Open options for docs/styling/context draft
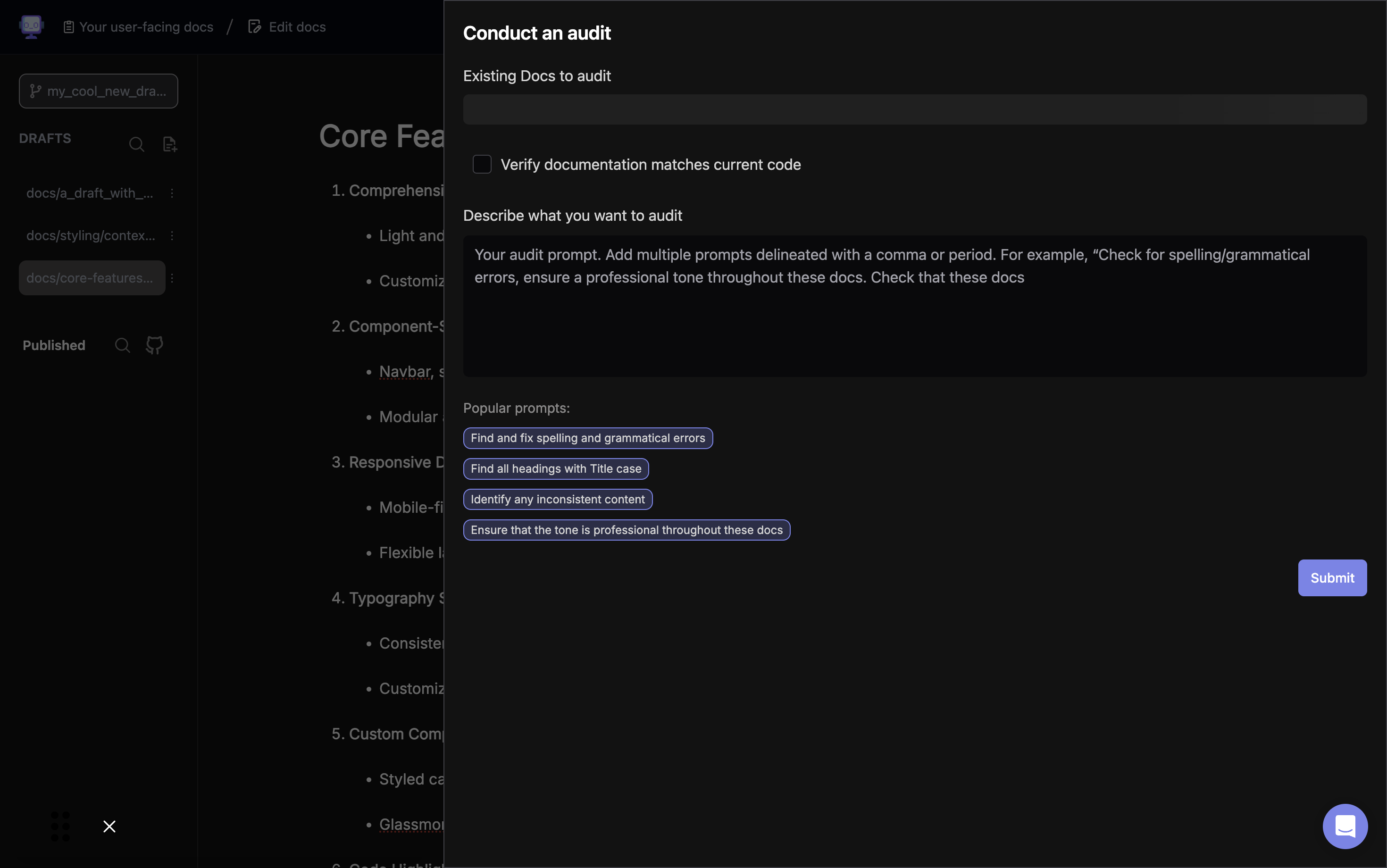This screenshot has width=1387, height=868. pos(172,236)
